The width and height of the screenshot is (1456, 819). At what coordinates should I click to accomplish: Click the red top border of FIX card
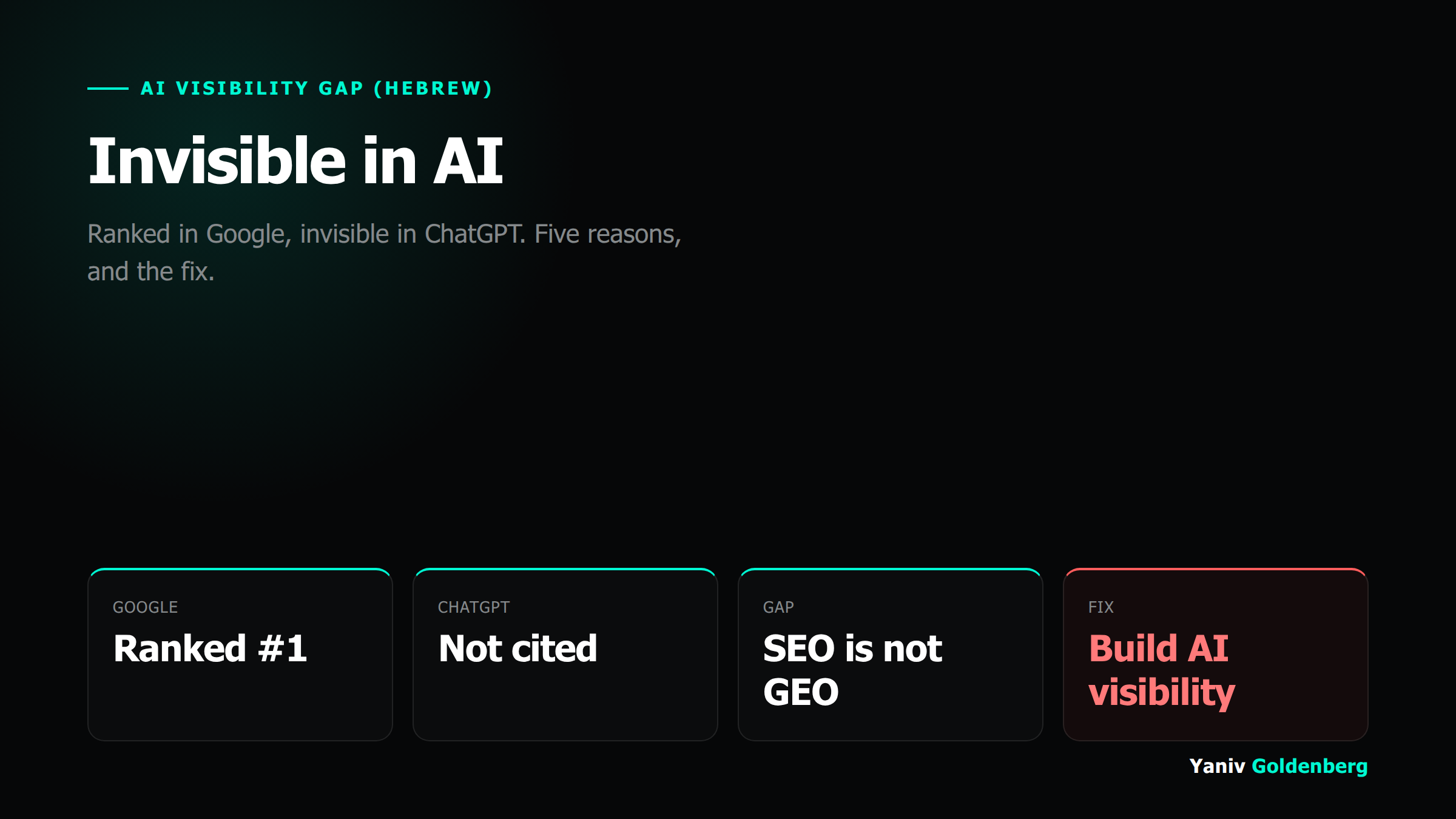[1216, 569]
